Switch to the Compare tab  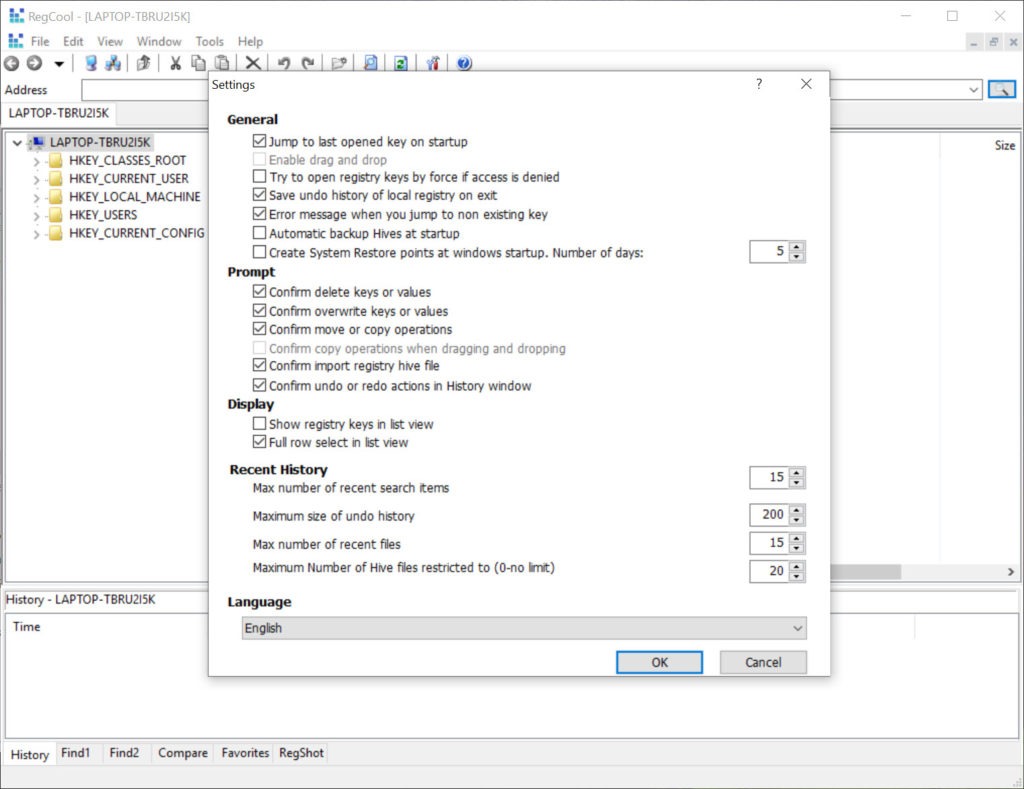pos(183,753)
